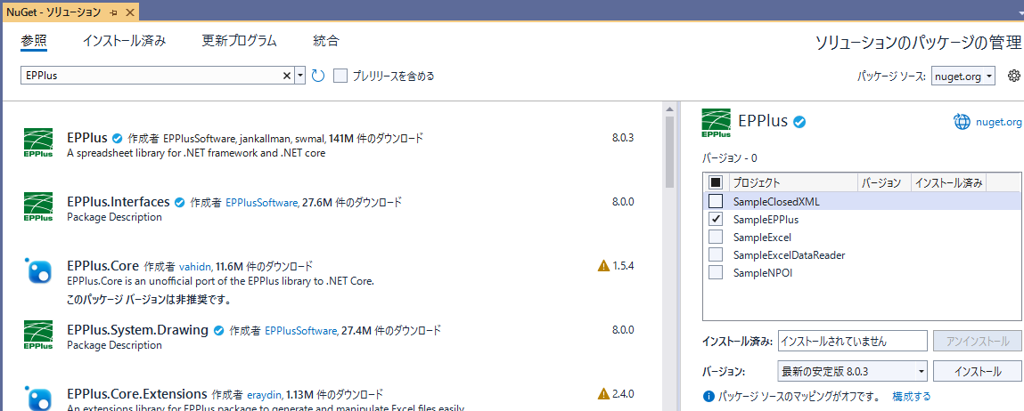The height and width of the screenshot is (411, 1024).
Task: Close the NuGet - ソリューション tab
Action: 129,12
